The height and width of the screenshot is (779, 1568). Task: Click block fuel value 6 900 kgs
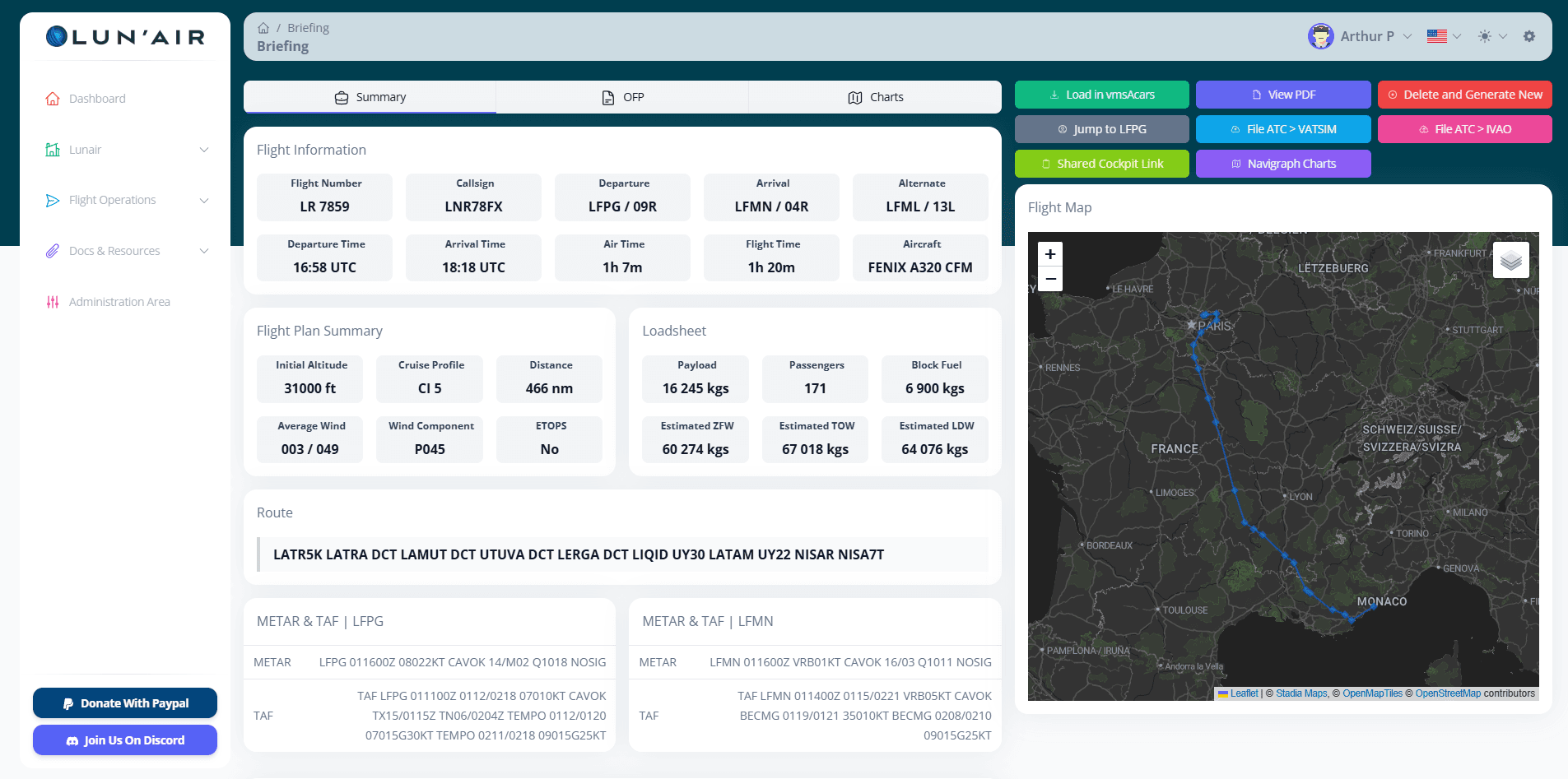[x=935, y=388]
